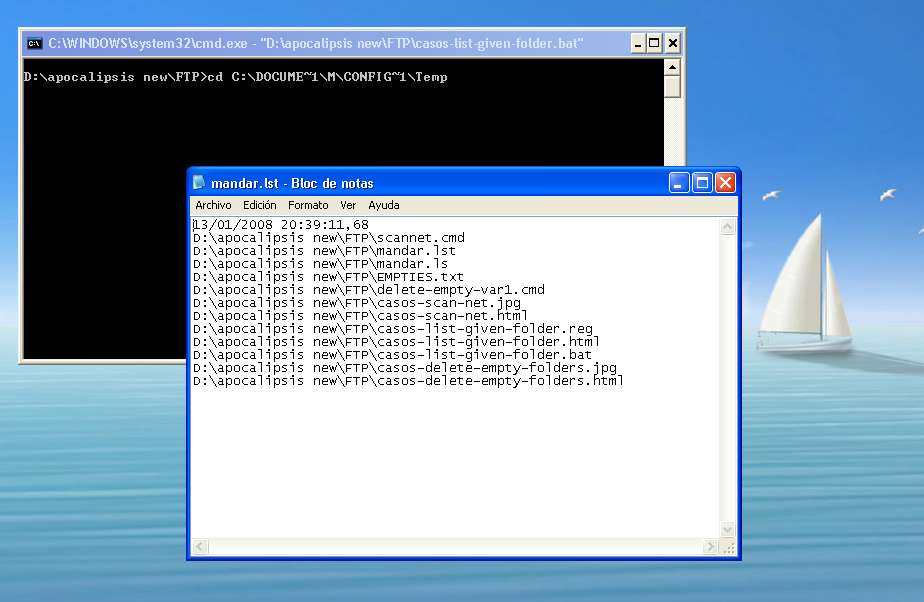The width and height of the screenshot is (924, 602).
Task: Click the up arrow on Notepad's vertical scrollbar
Action: click(728, 225)
